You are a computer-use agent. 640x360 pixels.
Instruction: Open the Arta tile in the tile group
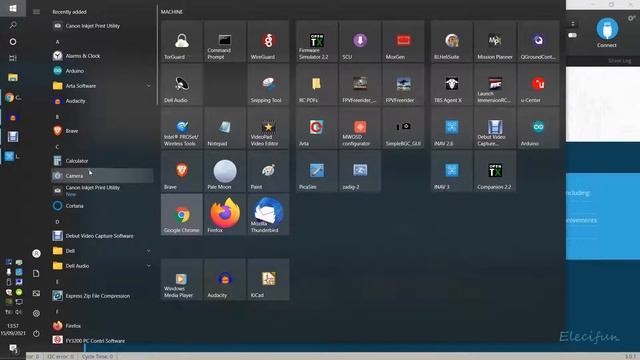317,128
